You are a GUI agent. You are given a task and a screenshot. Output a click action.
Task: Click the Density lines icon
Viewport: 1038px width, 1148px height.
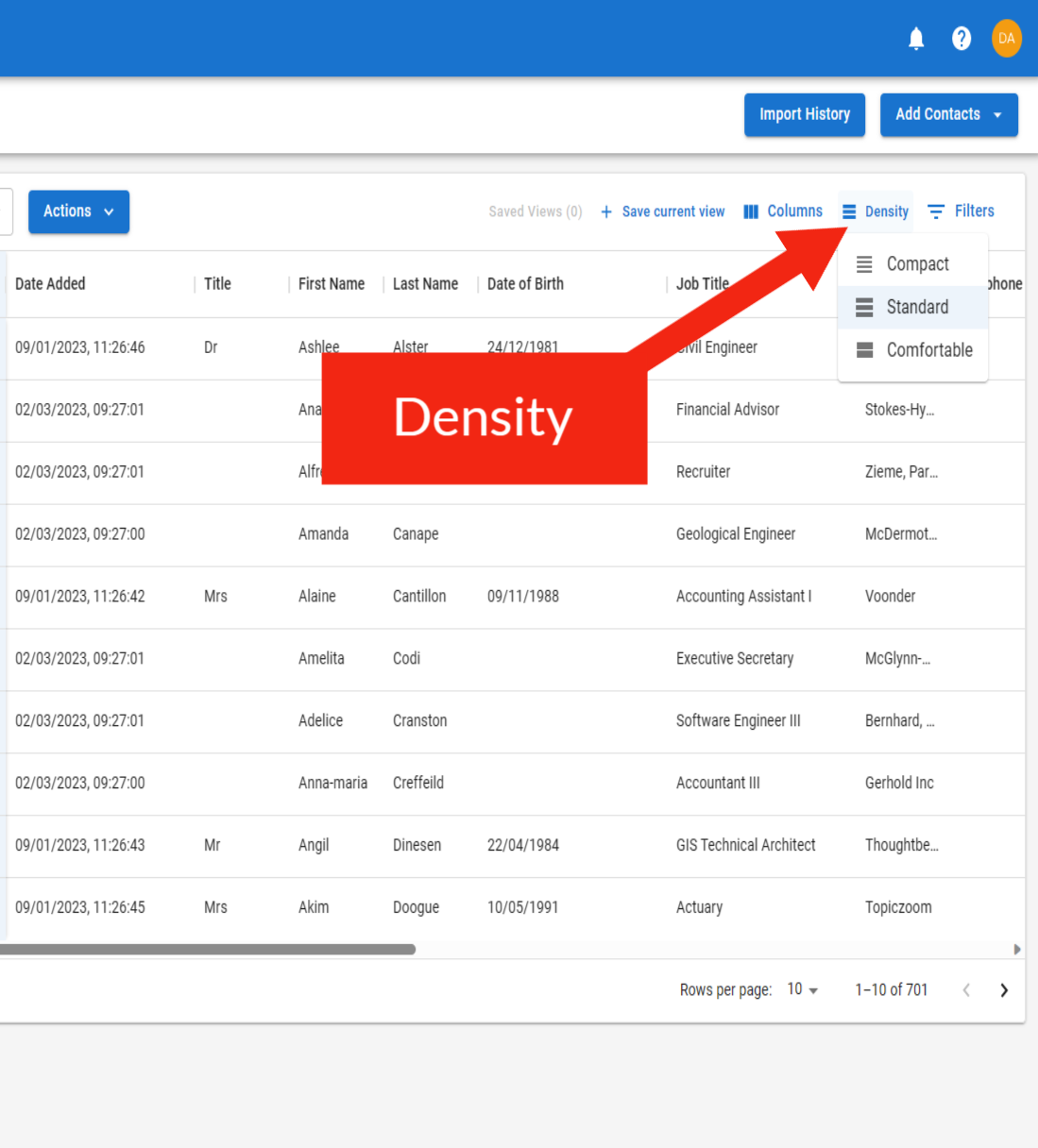coord(849,211)
